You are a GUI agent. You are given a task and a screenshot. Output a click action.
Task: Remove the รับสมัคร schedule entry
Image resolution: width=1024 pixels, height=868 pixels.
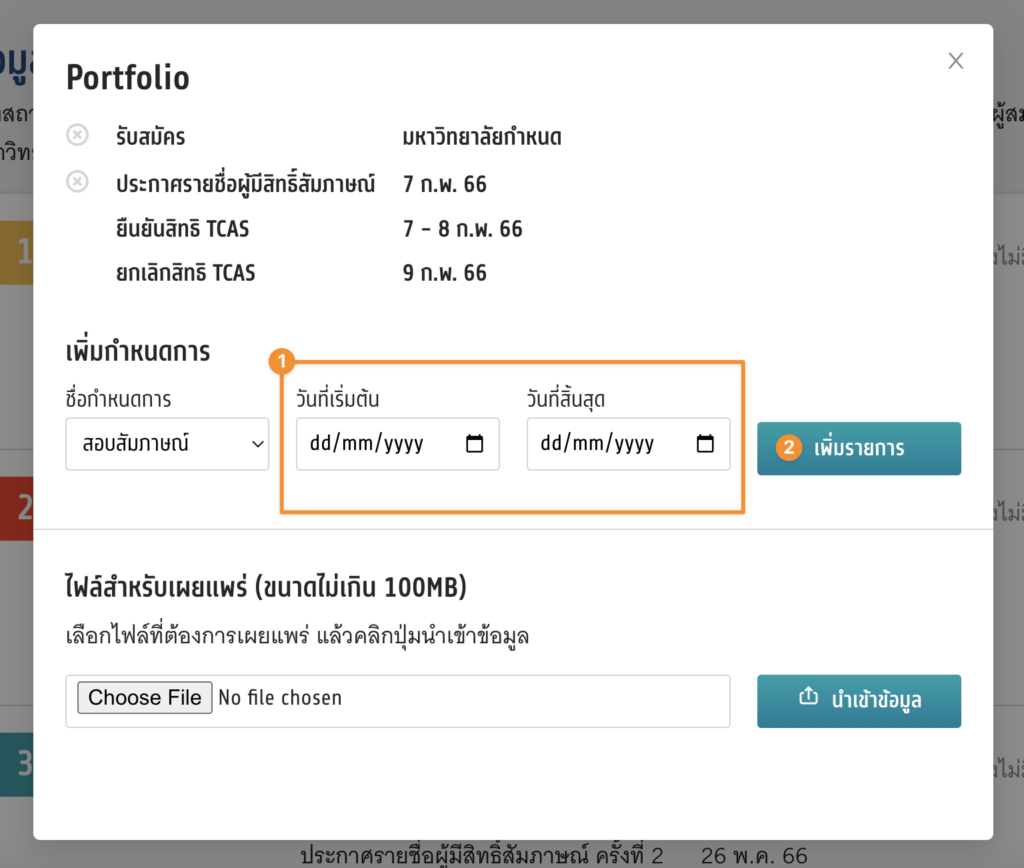tap(77, 135)
